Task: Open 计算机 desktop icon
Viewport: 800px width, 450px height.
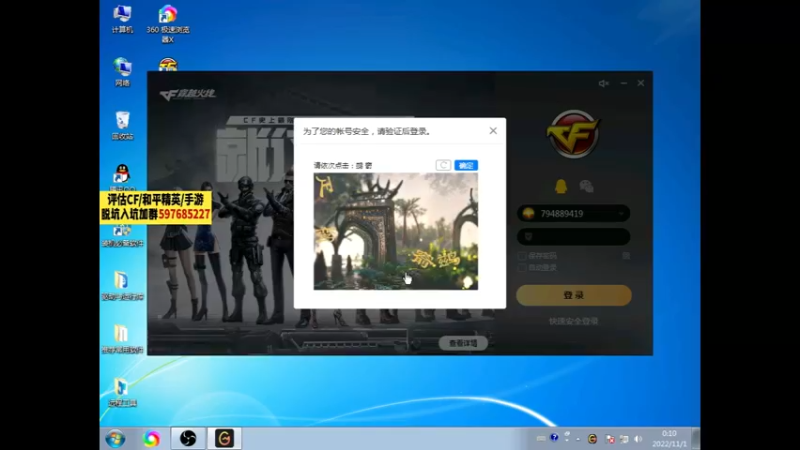Action: point(122,19)
